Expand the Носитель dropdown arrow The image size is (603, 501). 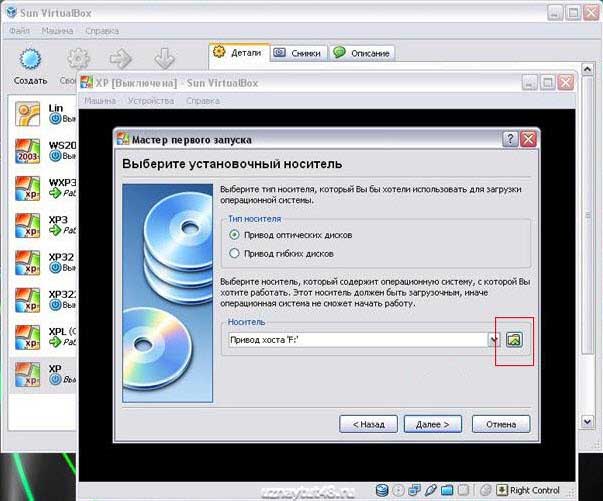pyautogui.click(x=494, y=340)
